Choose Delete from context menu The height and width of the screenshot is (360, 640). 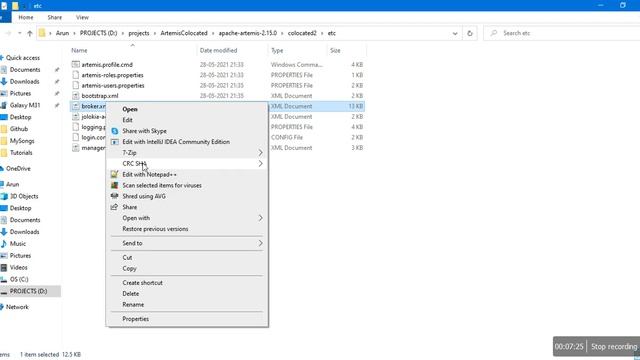pos(131,294)
